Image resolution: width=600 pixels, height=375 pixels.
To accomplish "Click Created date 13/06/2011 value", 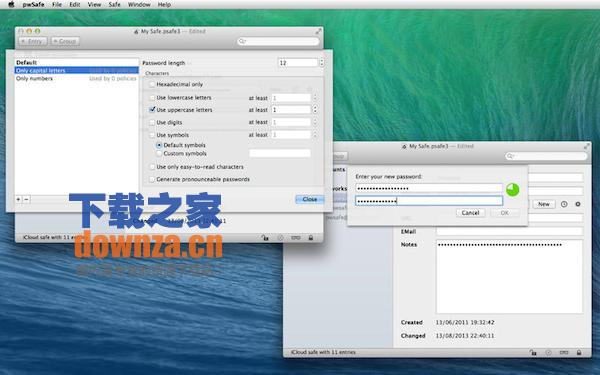I will click(465, 323).
